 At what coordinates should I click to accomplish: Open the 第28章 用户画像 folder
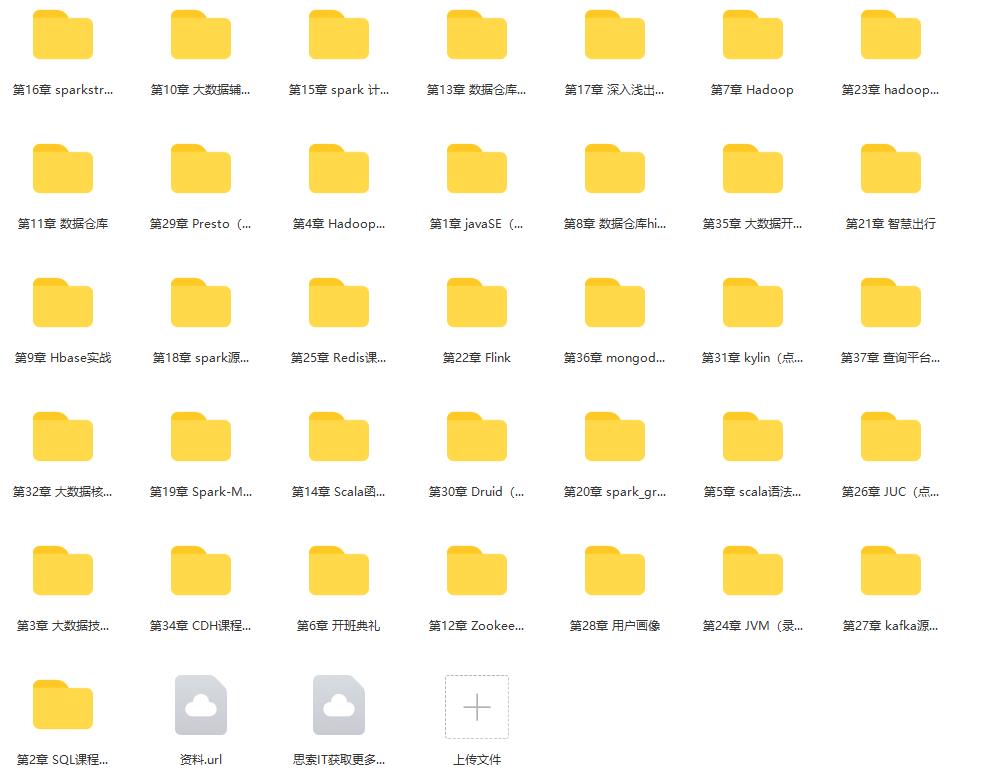click(615, 572)
